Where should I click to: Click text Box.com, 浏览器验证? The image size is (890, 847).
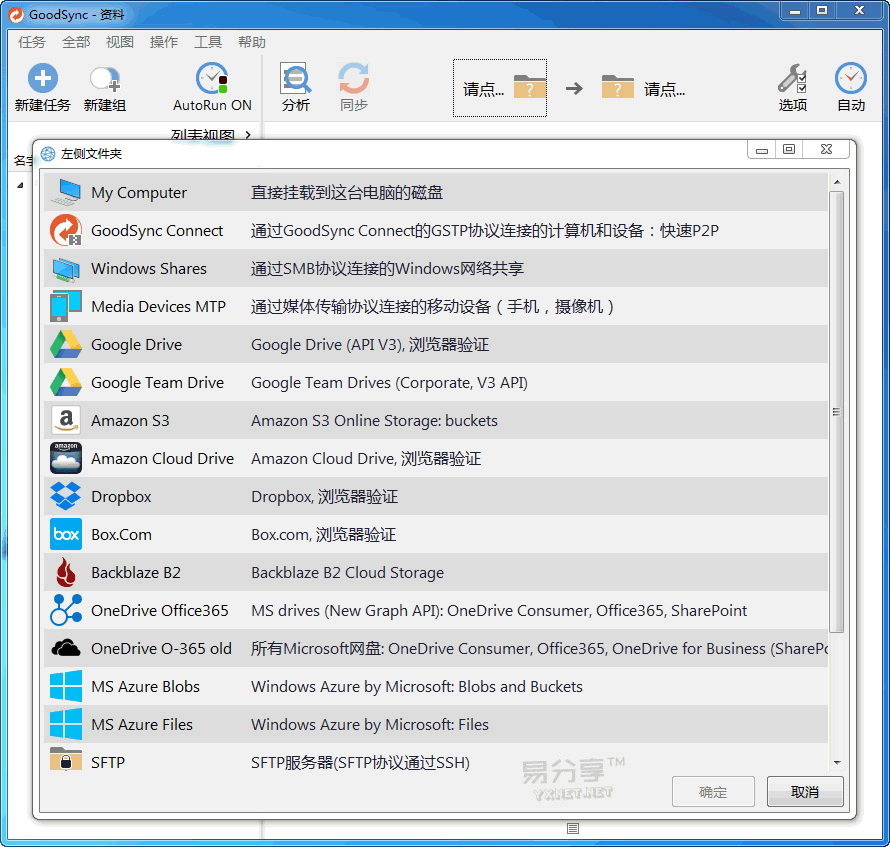324,535
